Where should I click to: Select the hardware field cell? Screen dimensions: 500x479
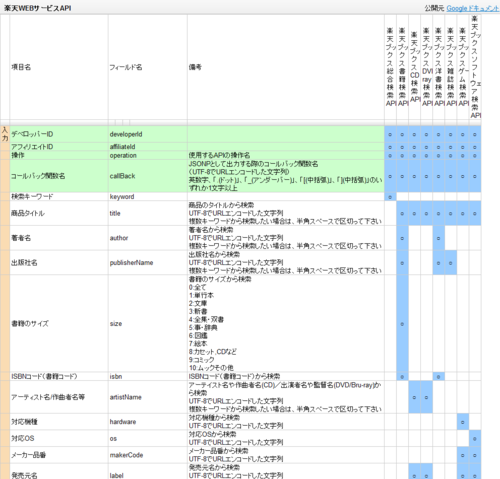(148, 422)
